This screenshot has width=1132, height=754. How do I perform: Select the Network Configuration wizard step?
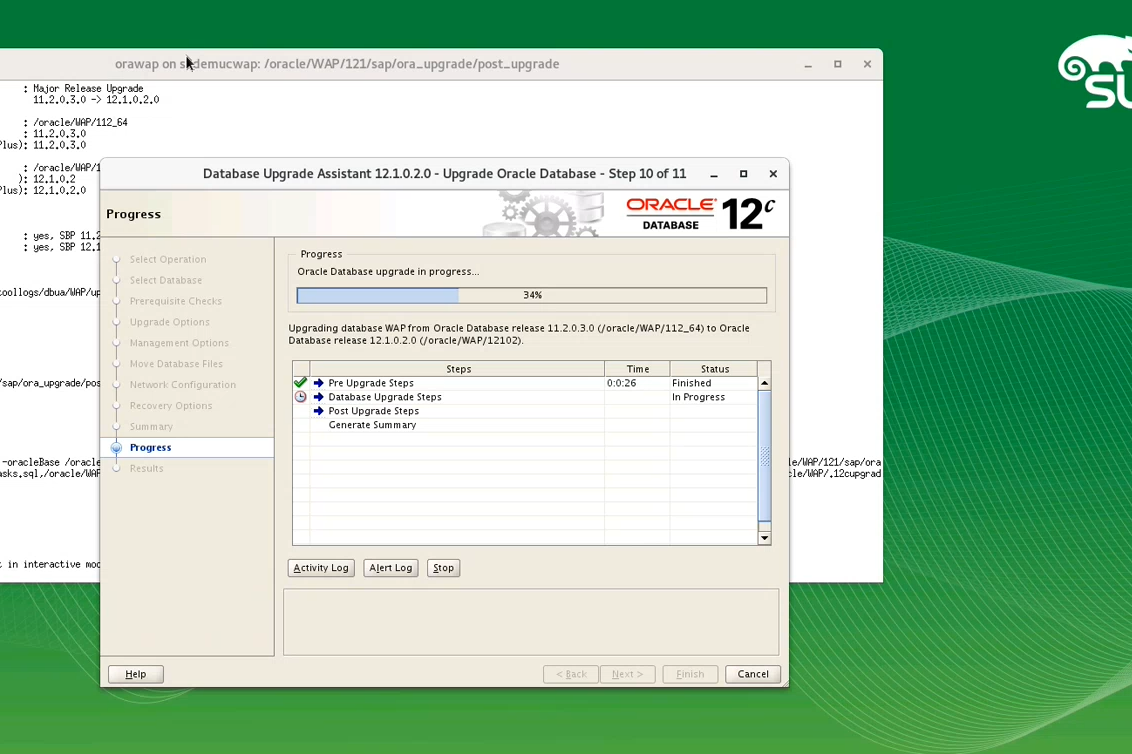pos(183,385)
